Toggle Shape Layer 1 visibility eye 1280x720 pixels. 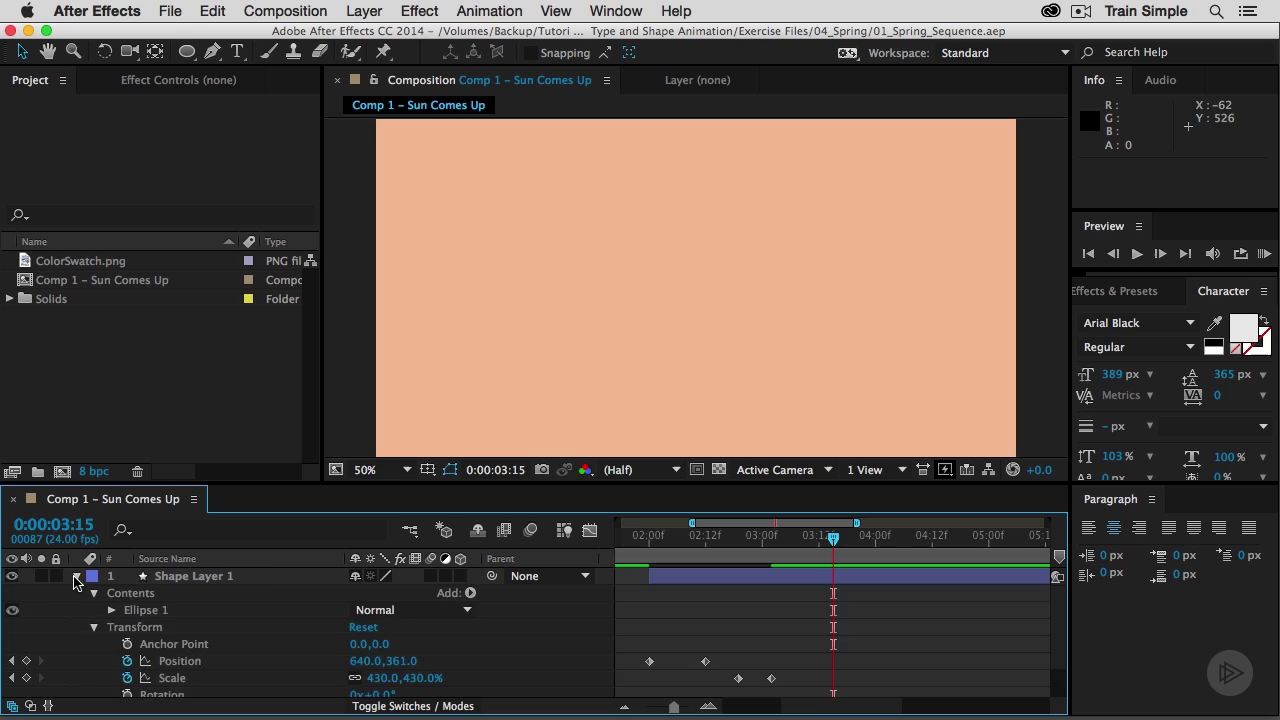coord(12,576)
